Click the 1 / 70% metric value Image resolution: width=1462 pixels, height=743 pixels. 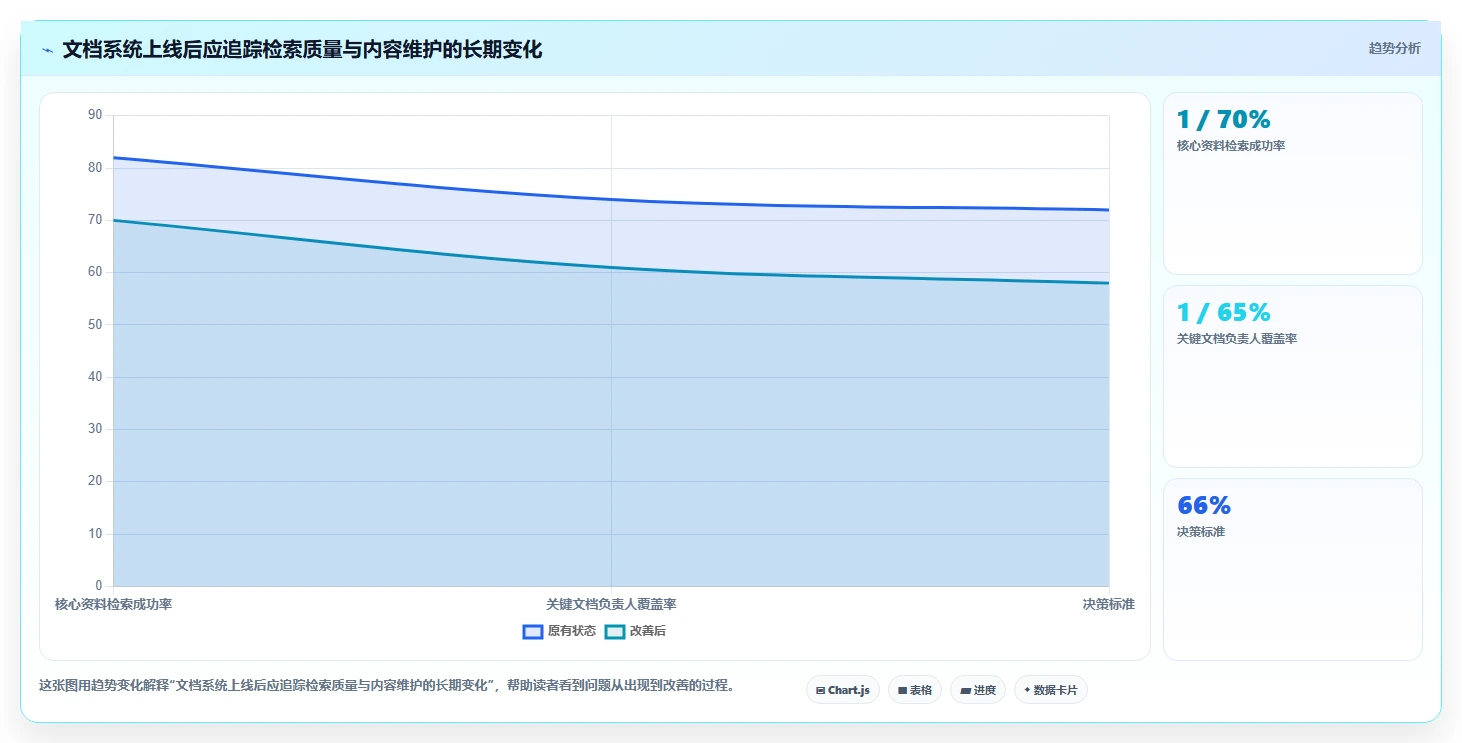click(1223, 120)
